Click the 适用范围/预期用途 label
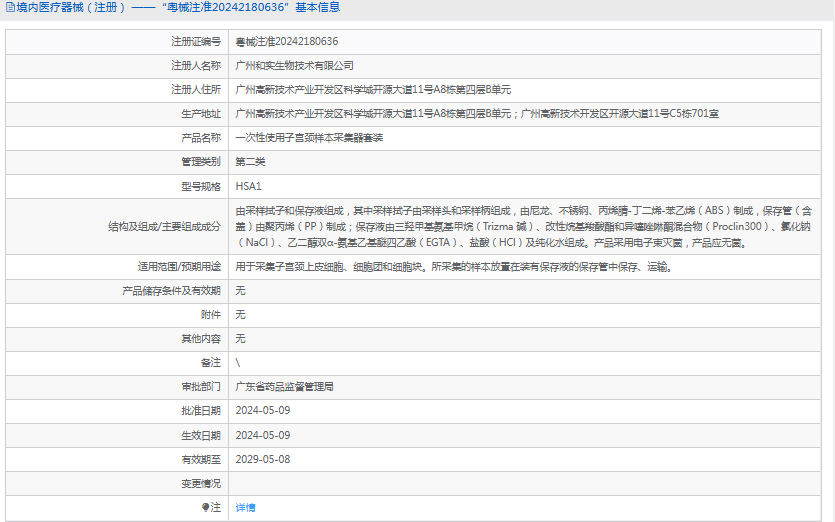The height and width of the screenshot is (522, 835). pyautogui.click(x=179, y=266)
